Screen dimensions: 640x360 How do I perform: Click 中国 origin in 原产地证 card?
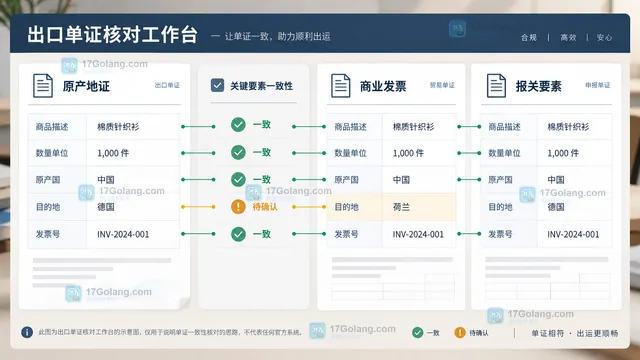click(x=106, y=180)
